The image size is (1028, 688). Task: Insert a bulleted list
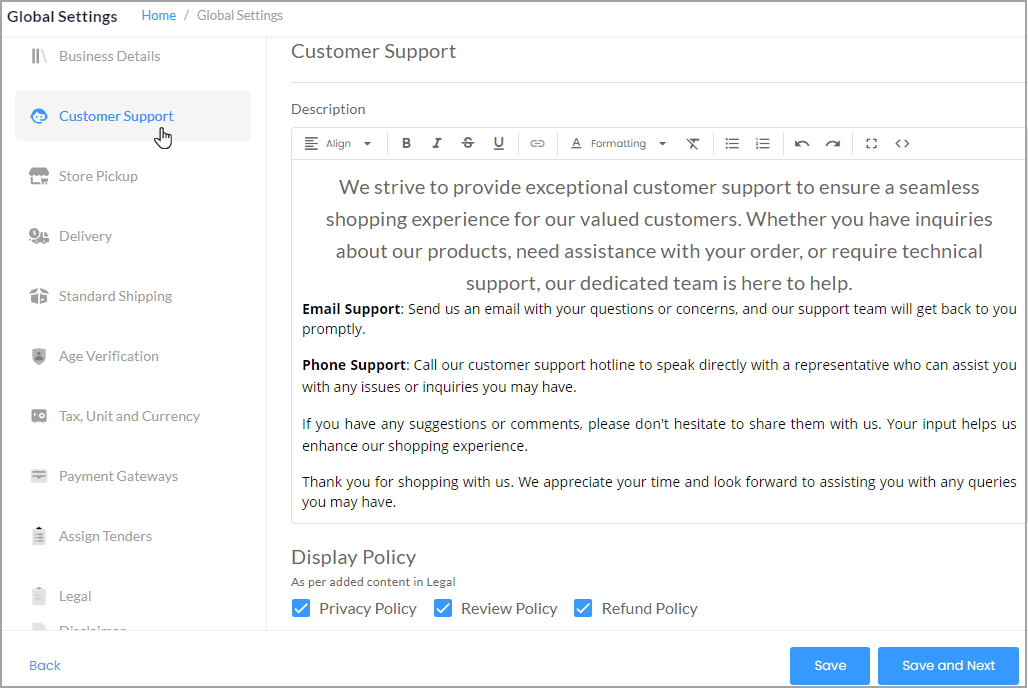click(x=732, y=143)
